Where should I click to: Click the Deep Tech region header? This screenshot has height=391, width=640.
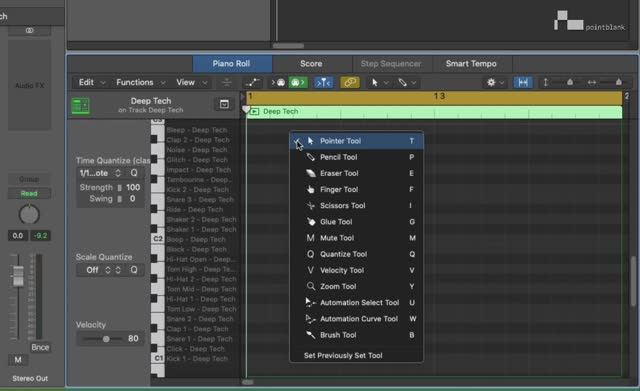[434, 111]
